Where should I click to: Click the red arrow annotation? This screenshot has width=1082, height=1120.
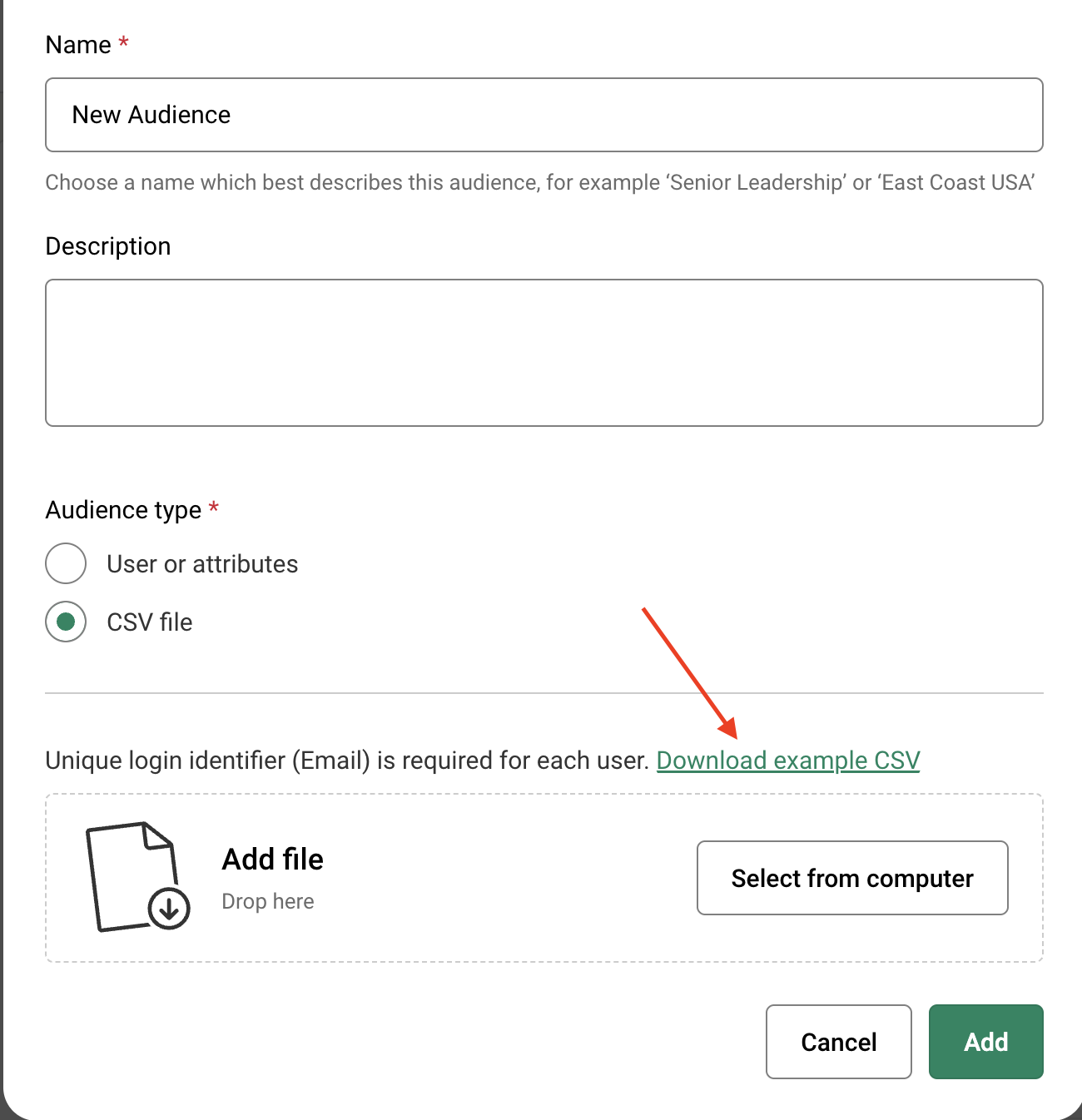click(690, 673)
